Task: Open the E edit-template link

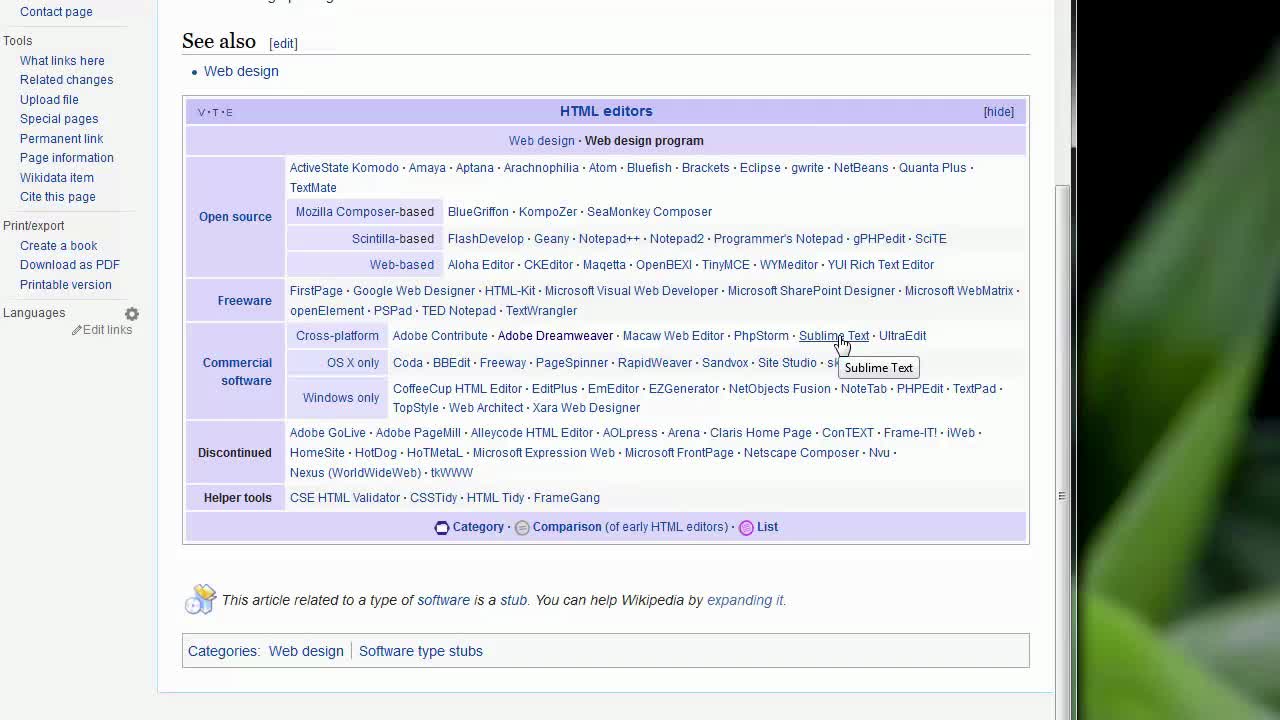Action: [229, 112]
